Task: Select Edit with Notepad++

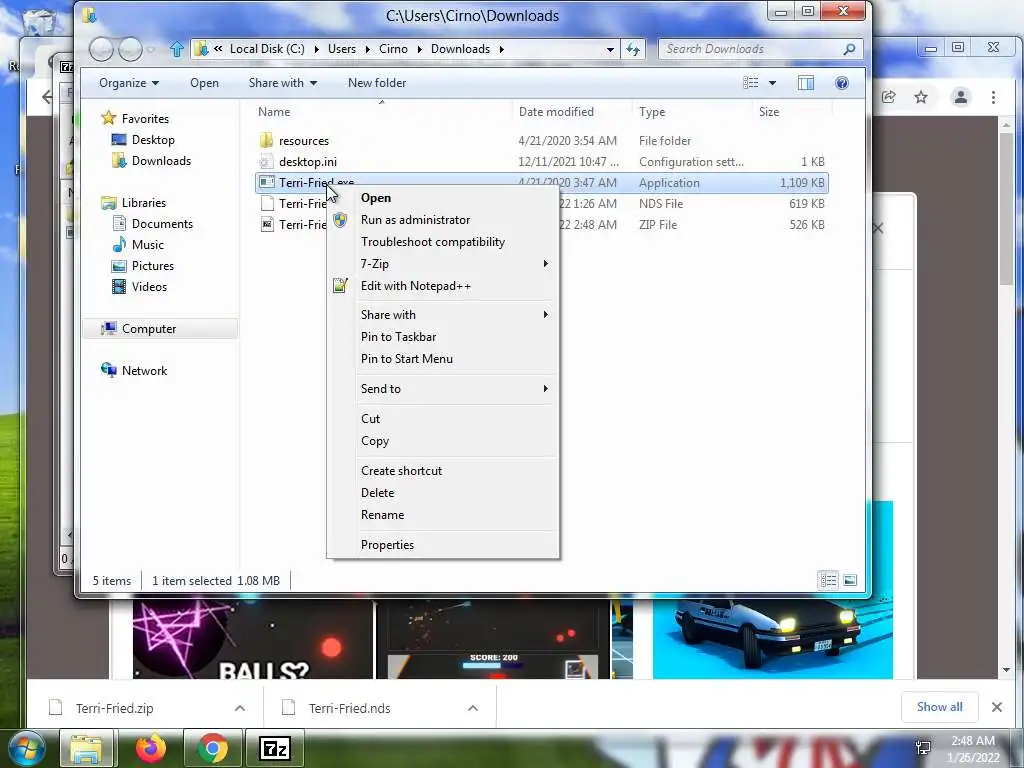Action: tap(443, 285)
